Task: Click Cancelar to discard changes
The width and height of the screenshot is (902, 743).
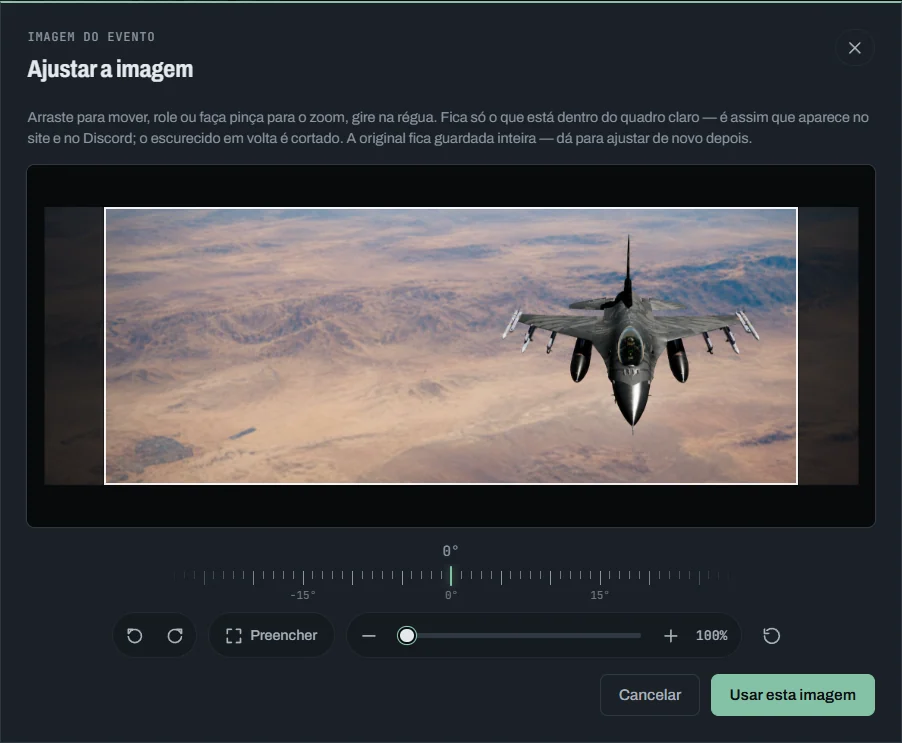Action: [649, 695]
